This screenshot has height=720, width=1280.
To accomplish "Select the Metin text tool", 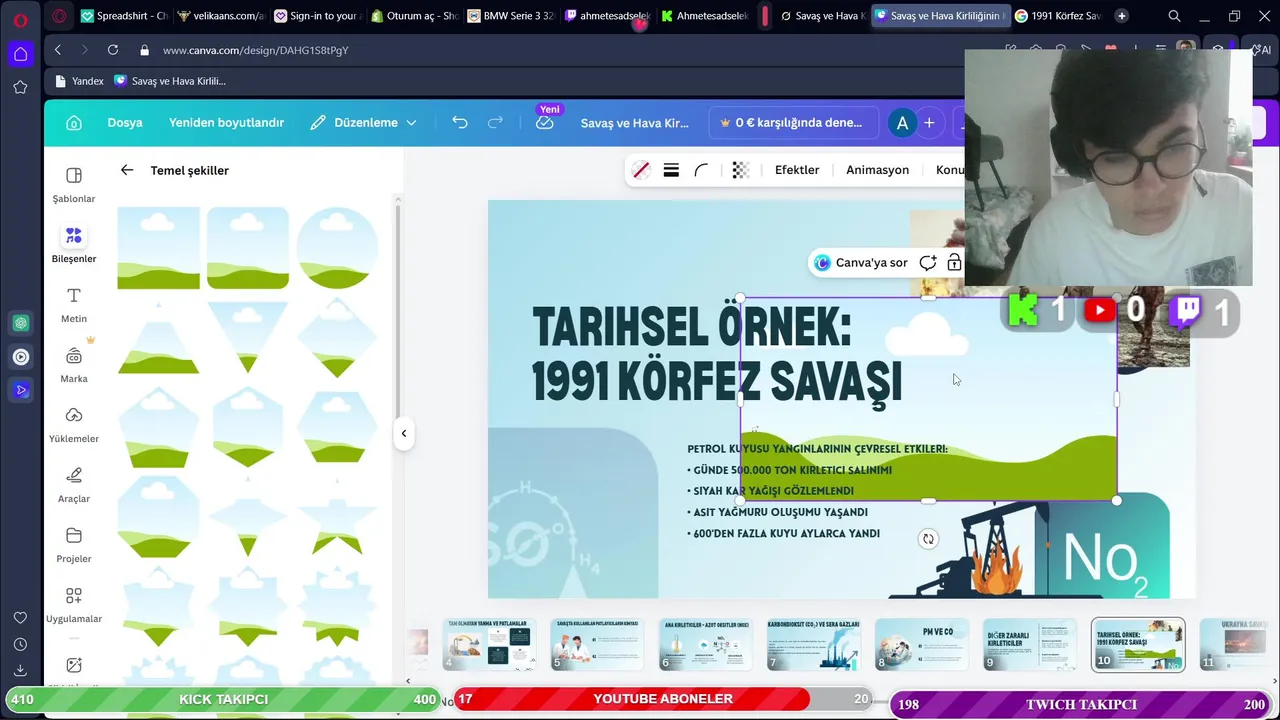I will 73,305.
